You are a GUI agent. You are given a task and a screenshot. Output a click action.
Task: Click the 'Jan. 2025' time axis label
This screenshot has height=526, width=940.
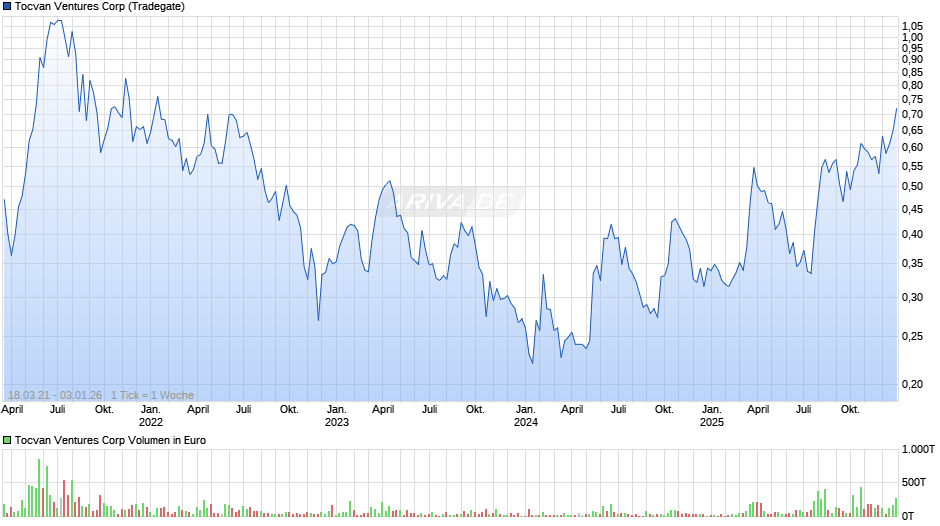[x=712, y=416]
